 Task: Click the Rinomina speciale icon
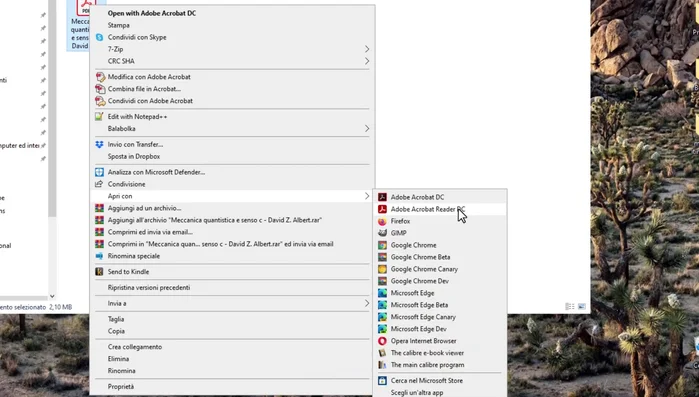(99, 256)
